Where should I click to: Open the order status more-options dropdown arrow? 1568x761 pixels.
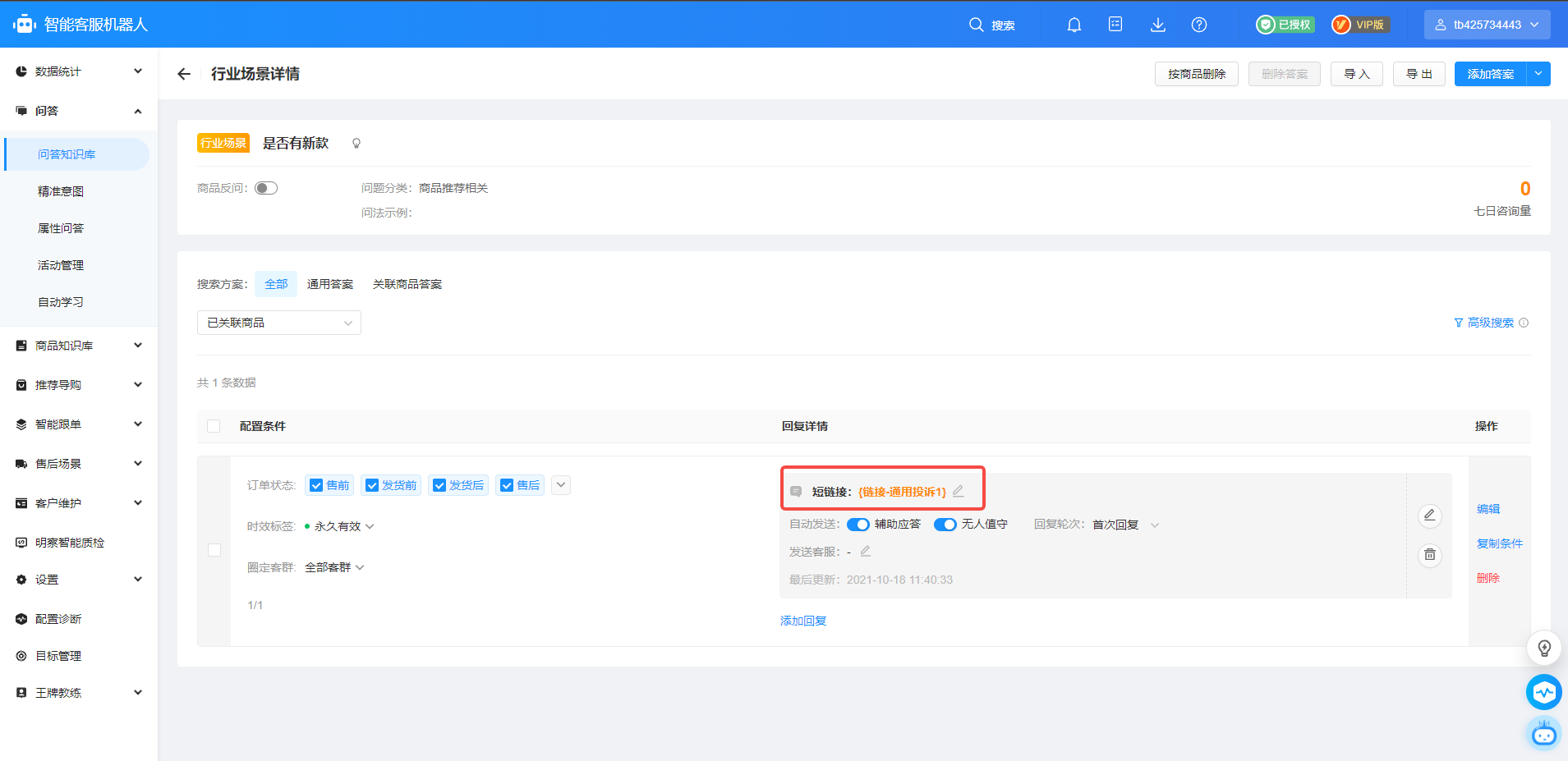(561, 485)
